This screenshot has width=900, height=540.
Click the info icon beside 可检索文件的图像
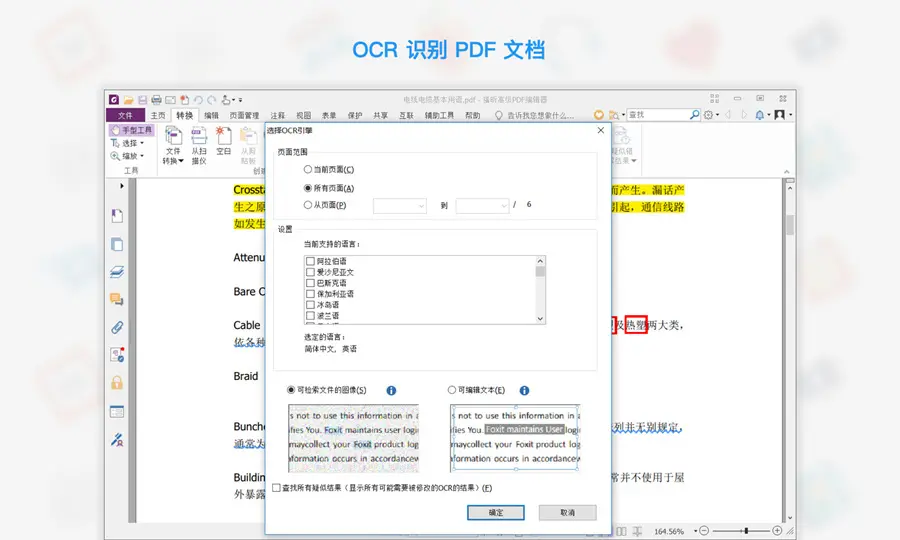391,390
